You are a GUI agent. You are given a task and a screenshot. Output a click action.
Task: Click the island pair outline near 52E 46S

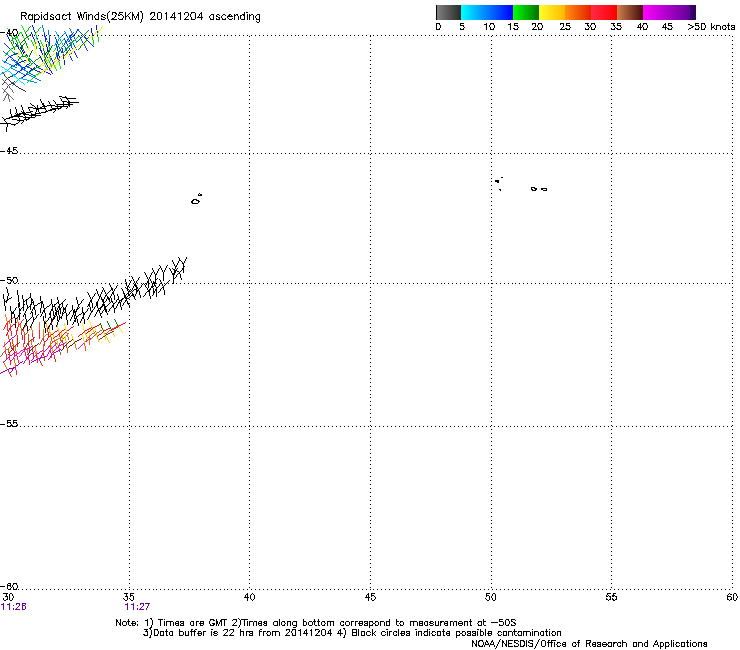pos(539,189)
